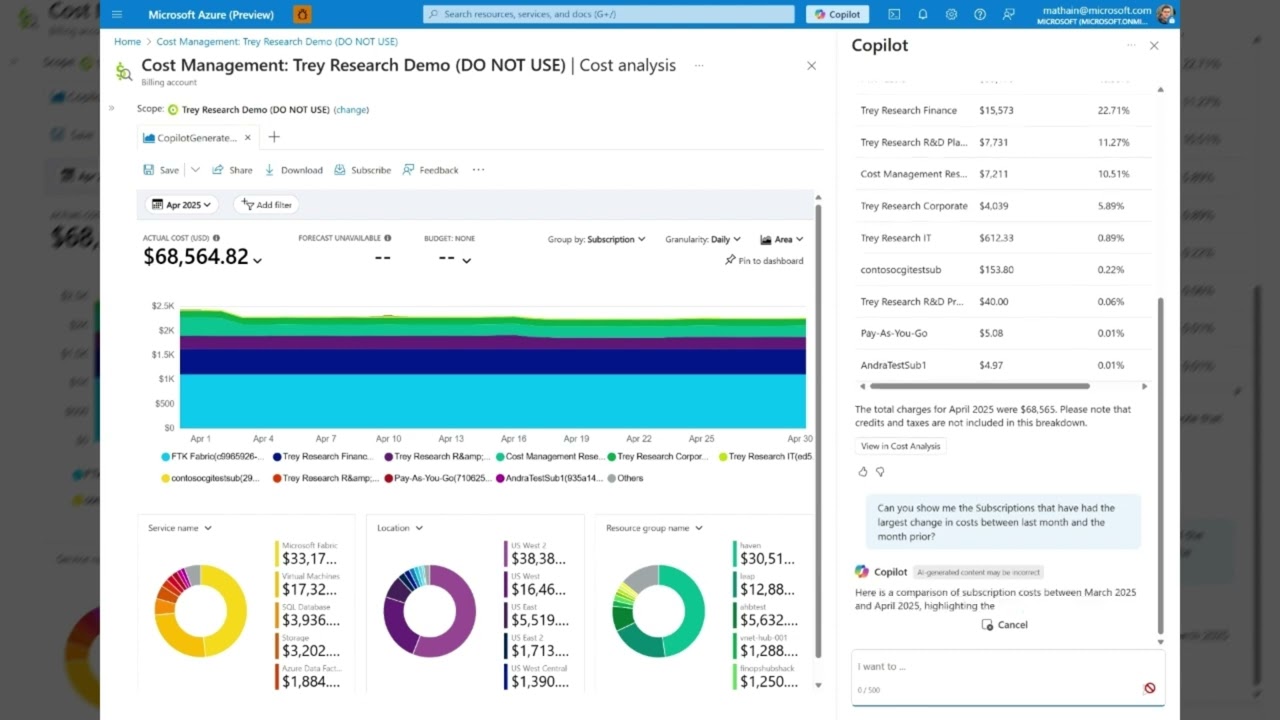Open command bar overflow ellipsis

click(x=478, y=170)
